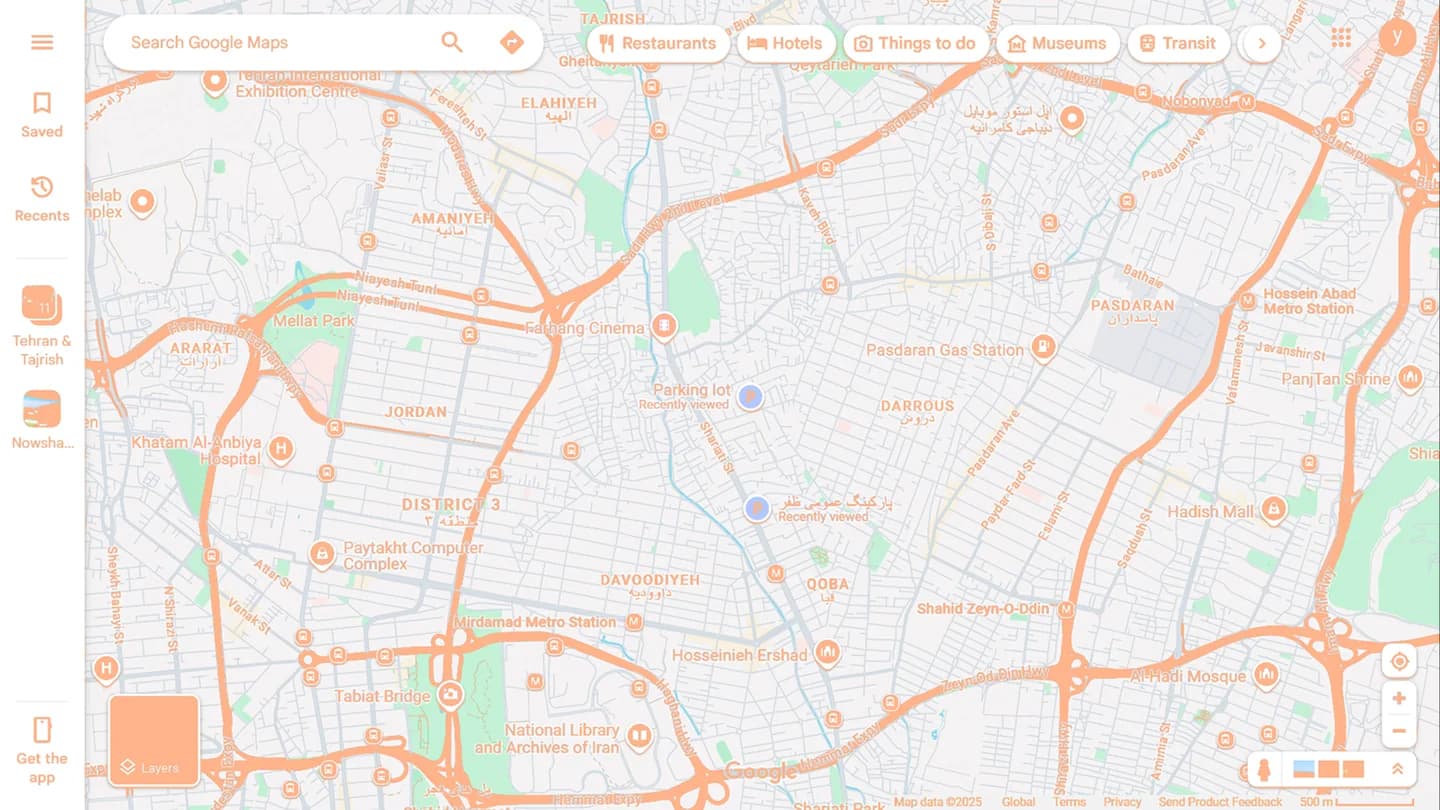Open the Google apps grid

click(1341, 38)
